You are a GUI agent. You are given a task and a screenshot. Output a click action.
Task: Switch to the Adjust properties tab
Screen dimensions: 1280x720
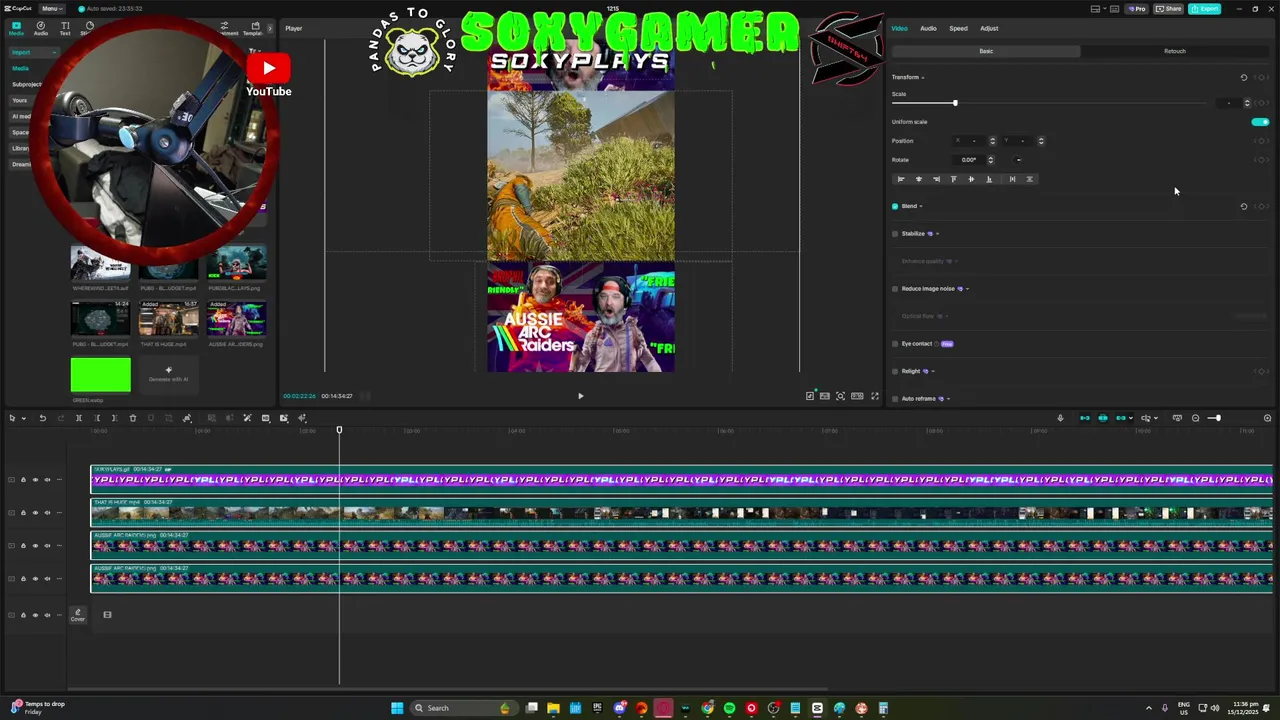[989, 28]
